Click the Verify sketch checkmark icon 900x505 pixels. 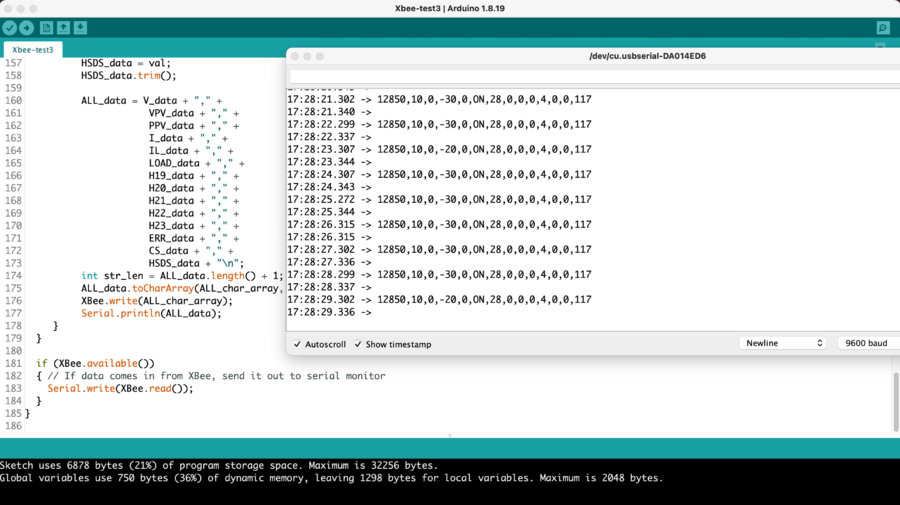point(10,28)
